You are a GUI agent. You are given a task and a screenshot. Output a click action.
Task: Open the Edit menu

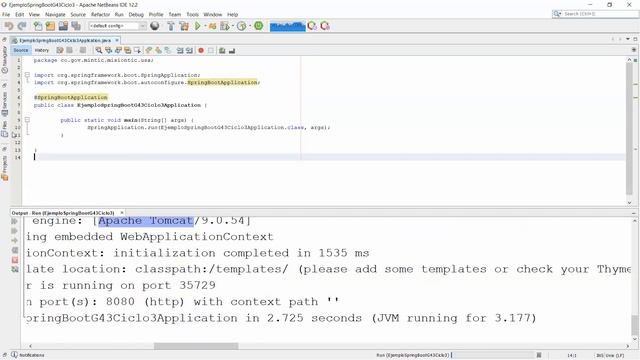tap(20, 14)
